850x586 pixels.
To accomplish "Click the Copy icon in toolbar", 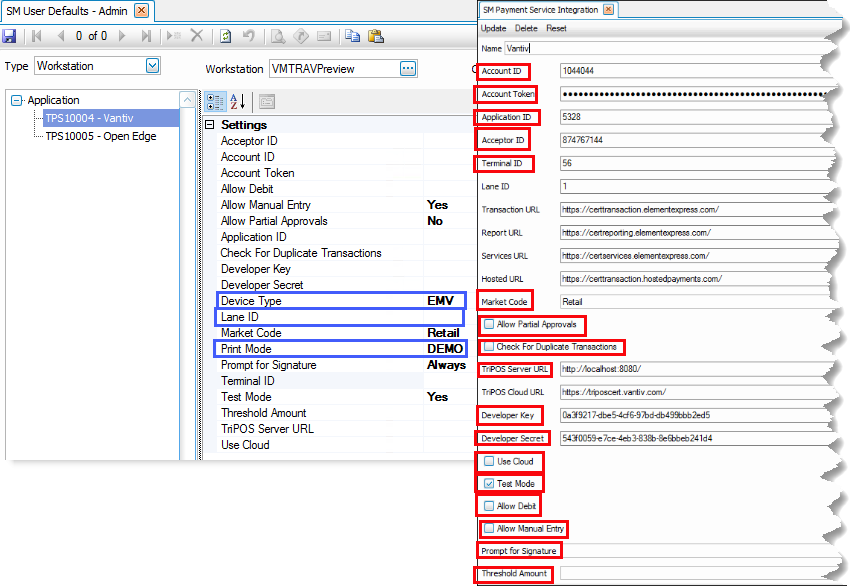I will [x=352, y=36].
